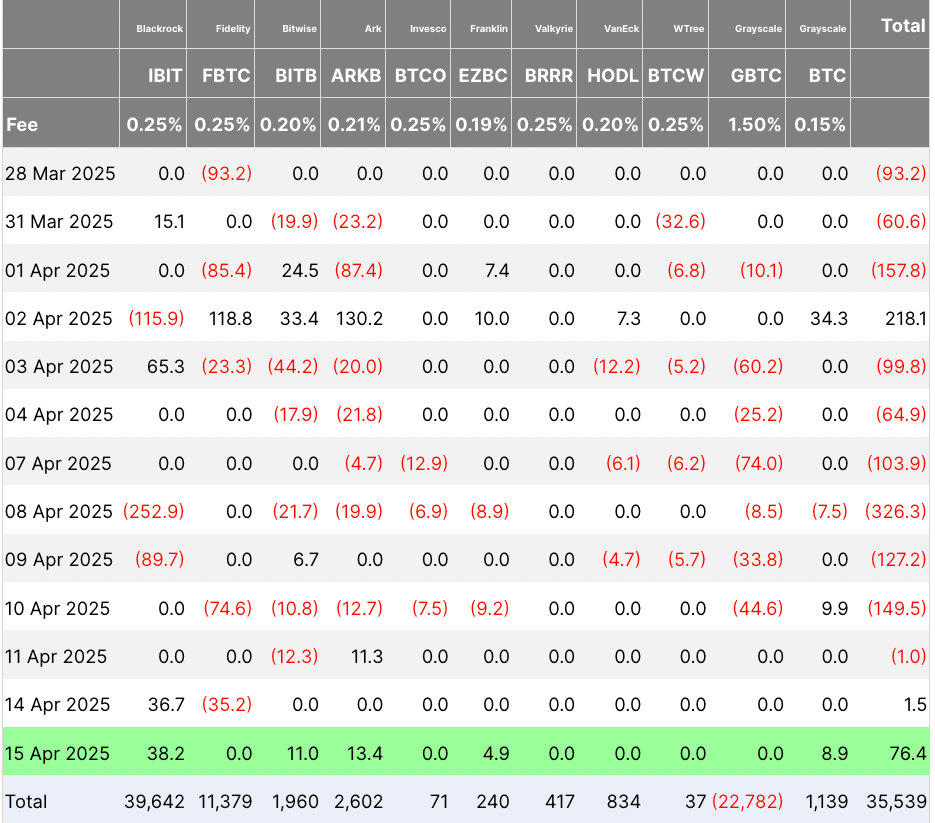Viewport: 935px width, 823px height.
Task: Select the (252.9) IBIT outflow value
Action: point(154,511)
